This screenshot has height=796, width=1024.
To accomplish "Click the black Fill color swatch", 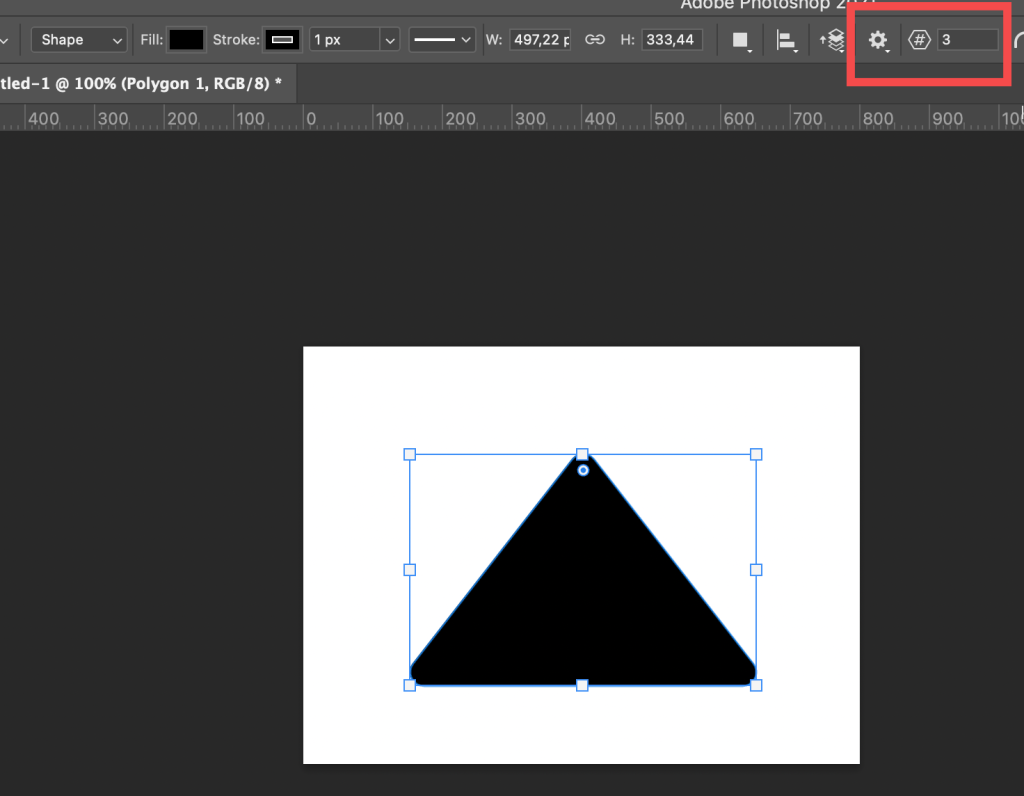I will 186,40.
